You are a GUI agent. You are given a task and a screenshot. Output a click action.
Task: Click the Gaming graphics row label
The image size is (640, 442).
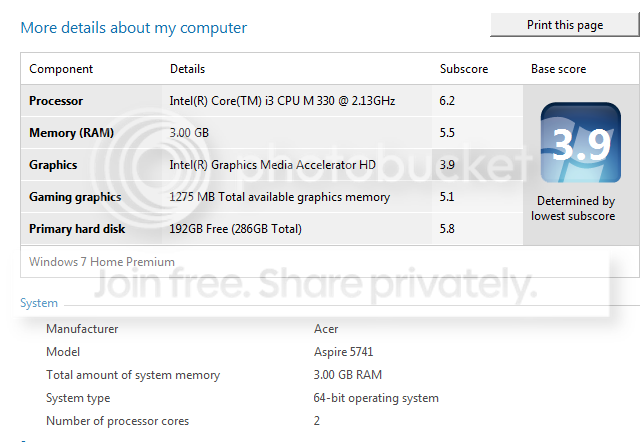(x=75, y=197)
